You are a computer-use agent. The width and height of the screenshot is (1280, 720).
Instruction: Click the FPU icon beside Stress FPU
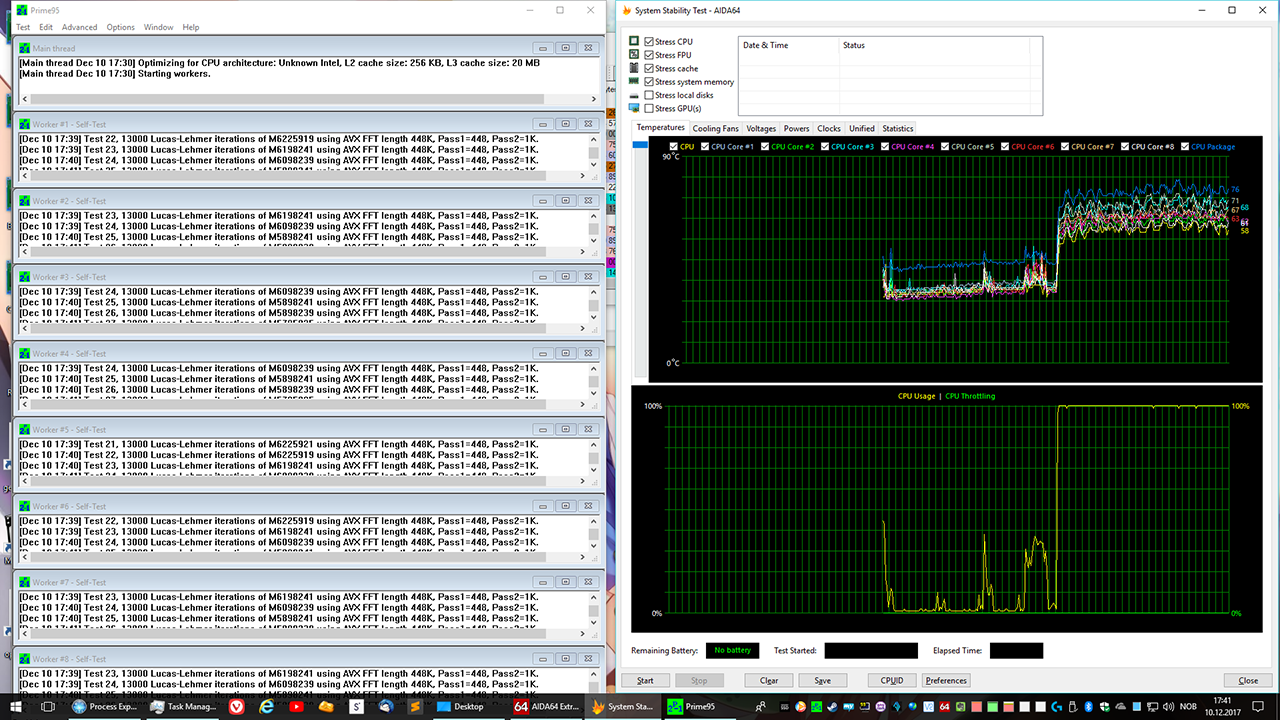click(634, 55)
